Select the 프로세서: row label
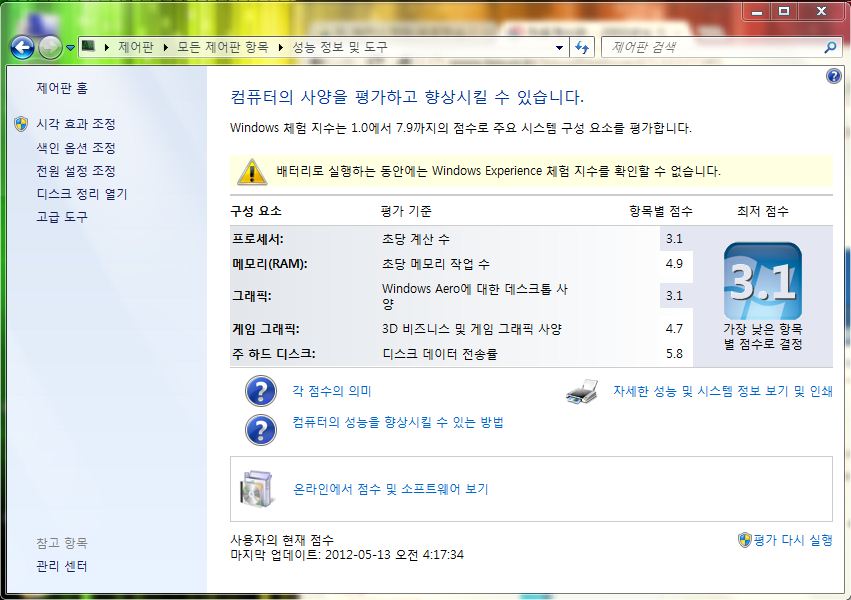 point(258,239)
